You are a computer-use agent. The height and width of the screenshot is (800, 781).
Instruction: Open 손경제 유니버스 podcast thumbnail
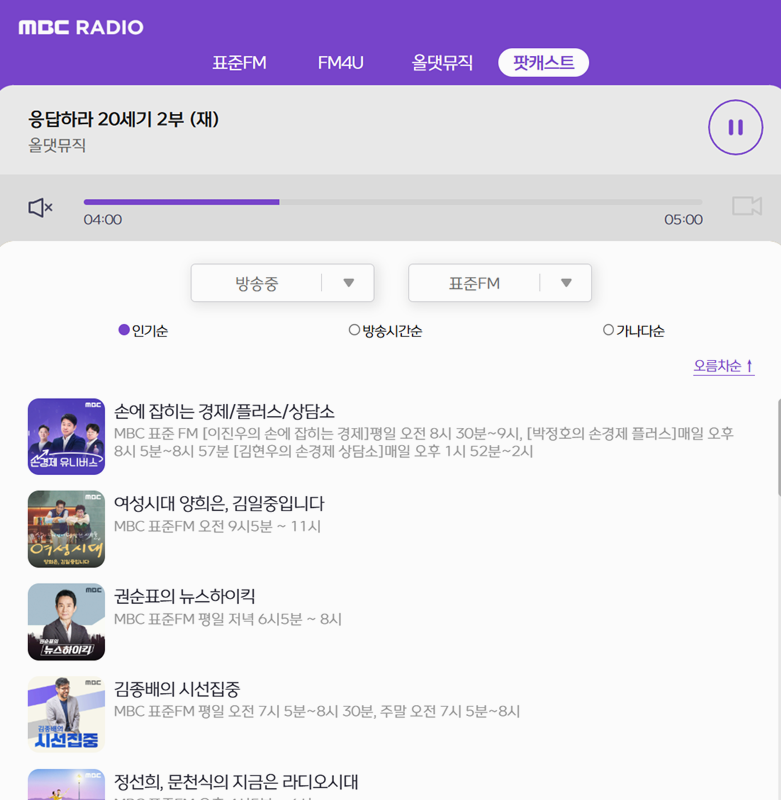click(x=66, y=436)
